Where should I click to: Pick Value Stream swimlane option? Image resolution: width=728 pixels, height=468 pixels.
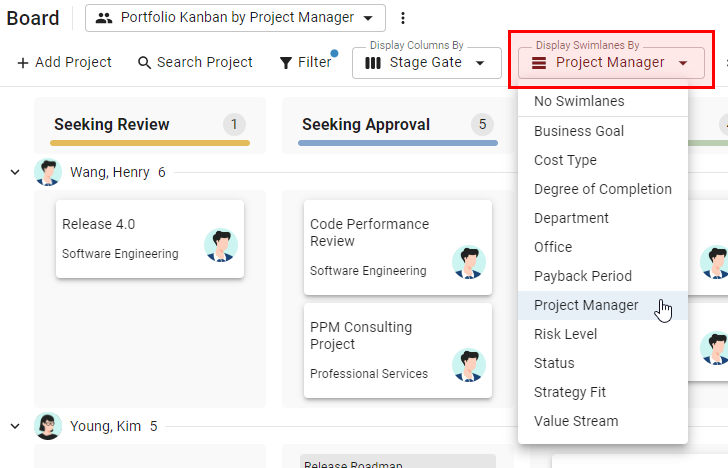click(576, 421)
